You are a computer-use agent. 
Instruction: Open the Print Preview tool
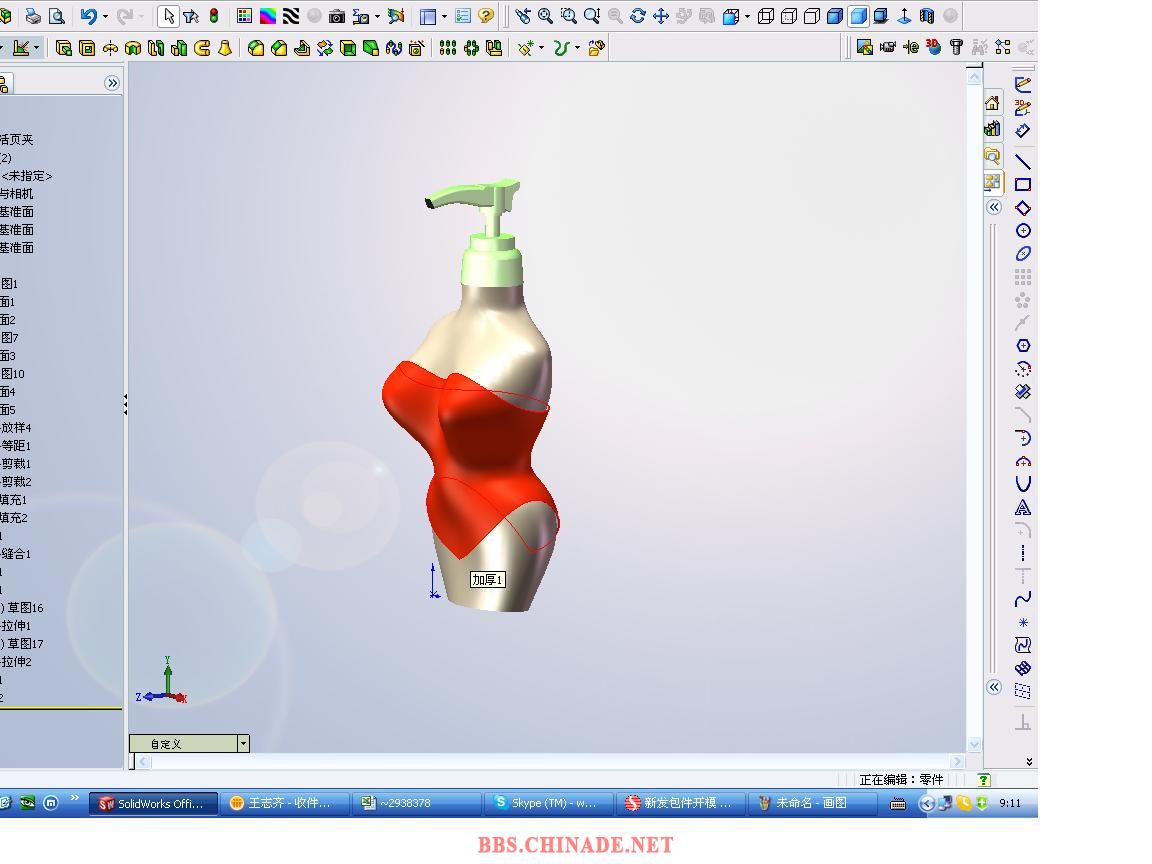57,16
